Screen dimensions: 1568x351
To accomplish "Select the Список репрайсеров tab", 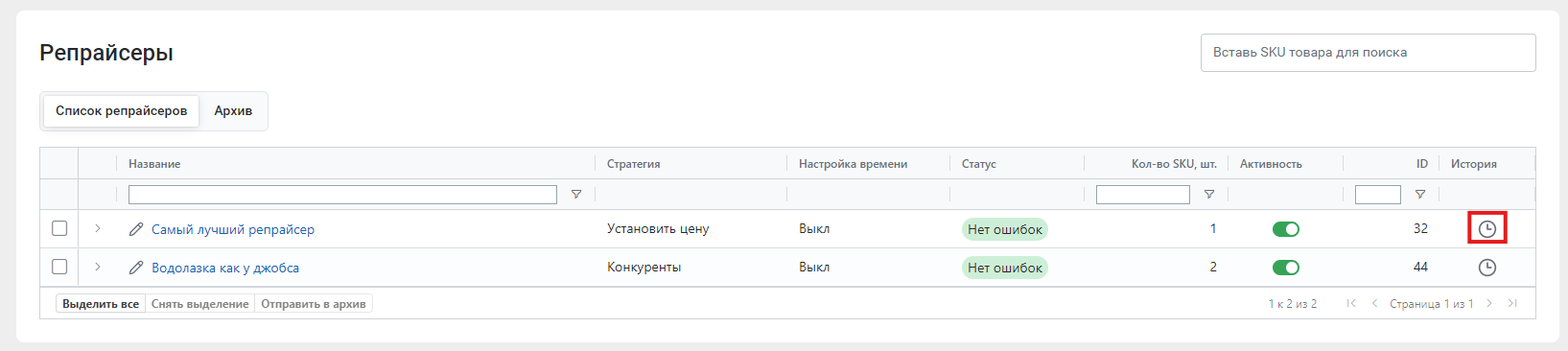I will (x=121, y=111).
